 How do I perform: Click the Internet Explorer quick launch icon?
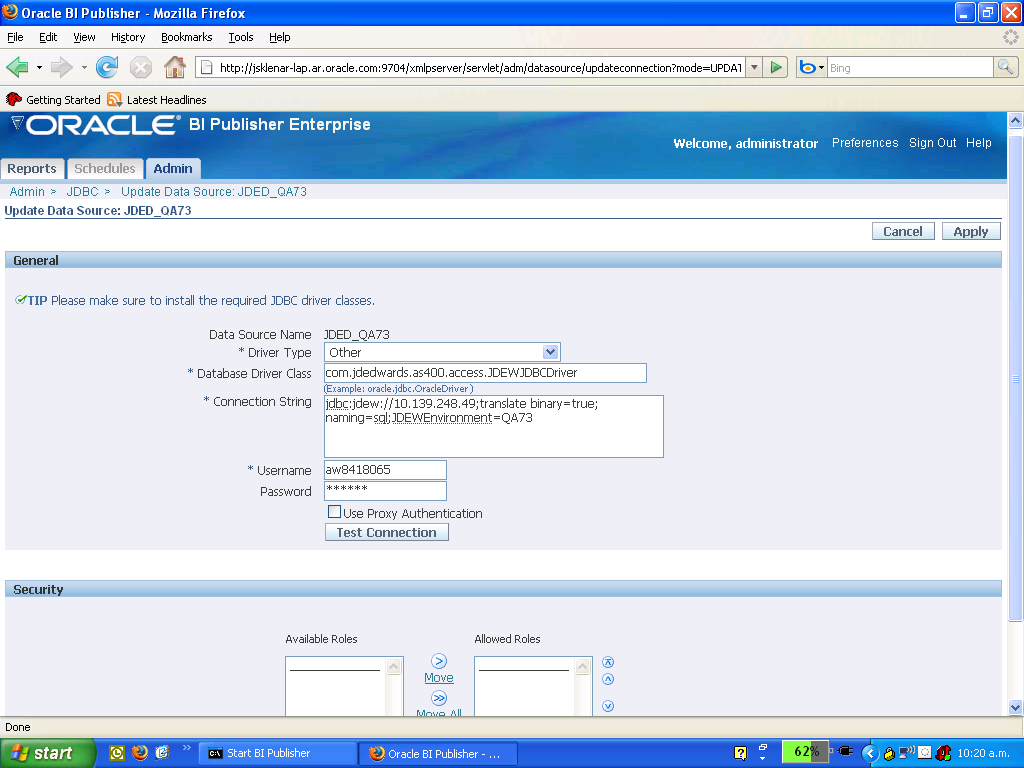162,752
